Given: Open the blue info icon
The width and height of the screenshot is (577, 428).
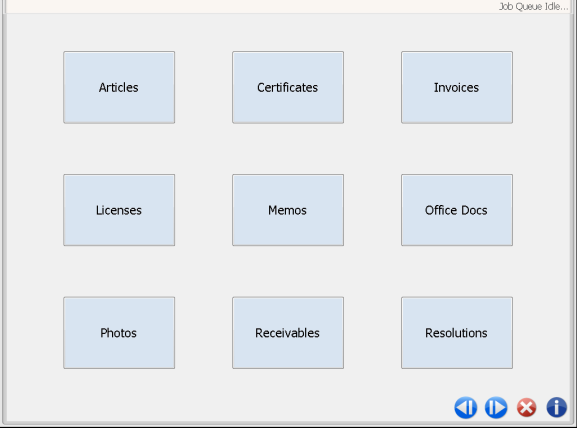Looking at the screenshot, I should click(556, 408).
